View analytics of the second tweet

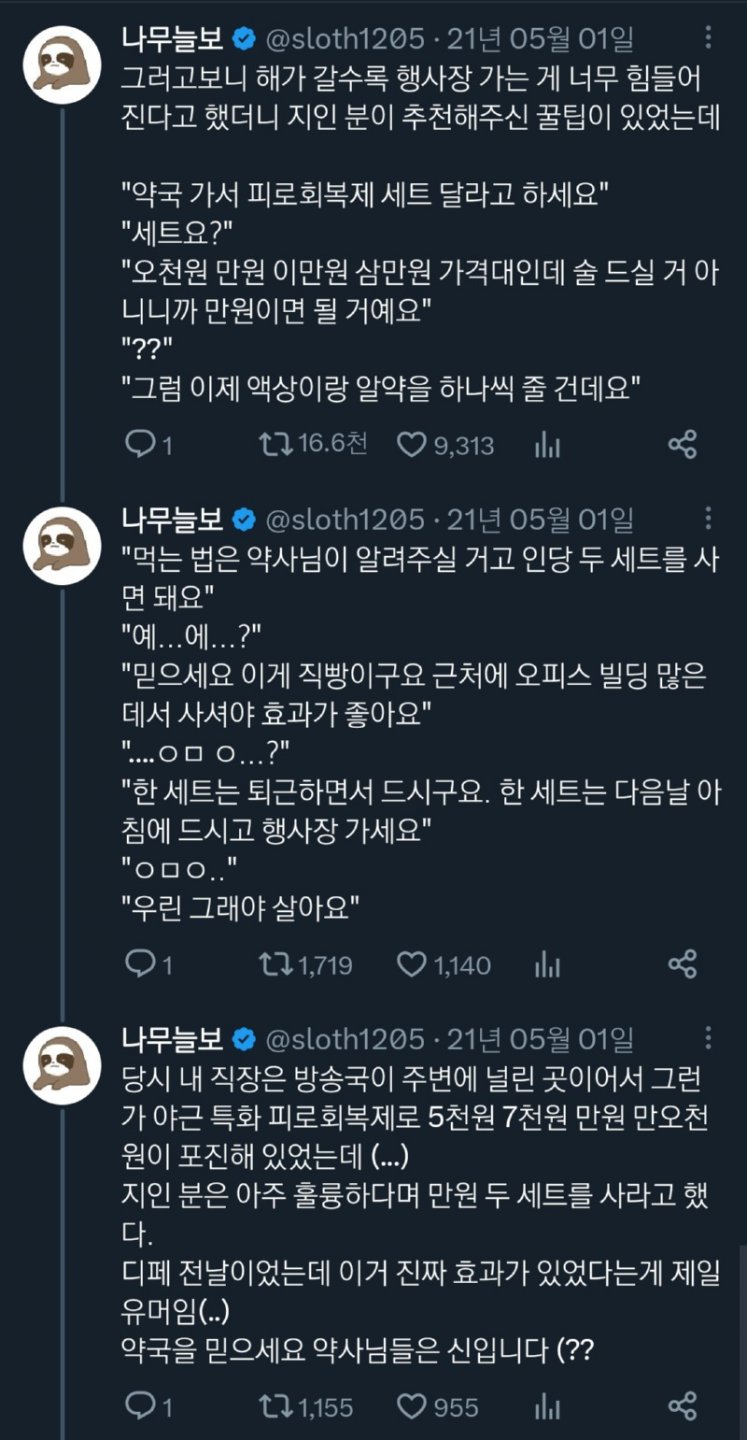tap(547, 964)
